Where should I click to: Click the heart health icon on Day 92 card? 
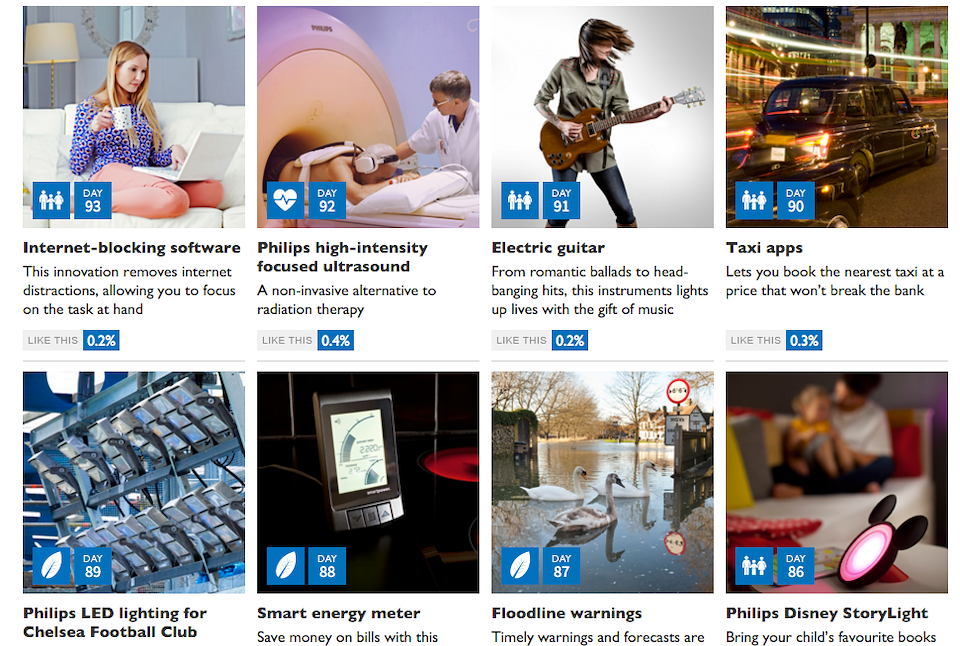point(285,200)
